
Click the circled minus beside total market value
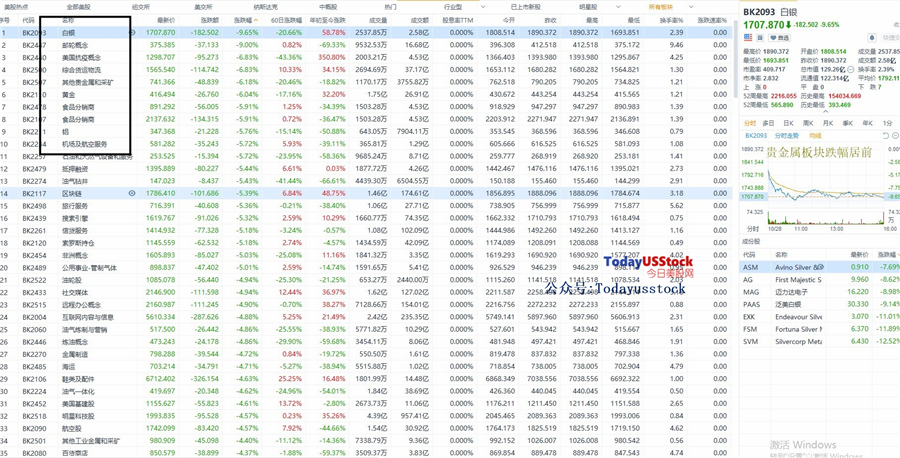(851, 69)
